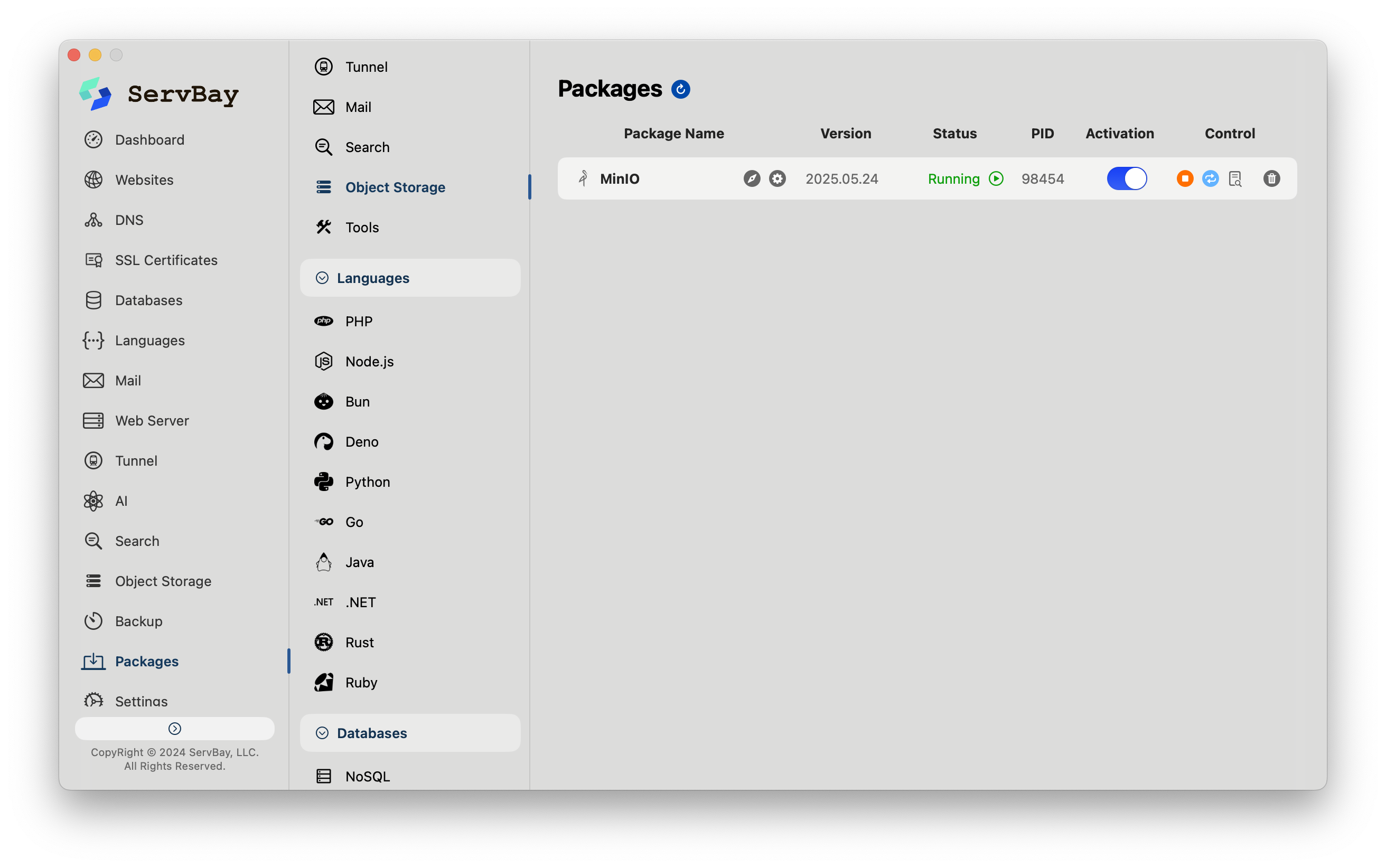This screenshot has width=1386, height=868.
Task: Select Node.js package category
Action: tap(369, 362)
